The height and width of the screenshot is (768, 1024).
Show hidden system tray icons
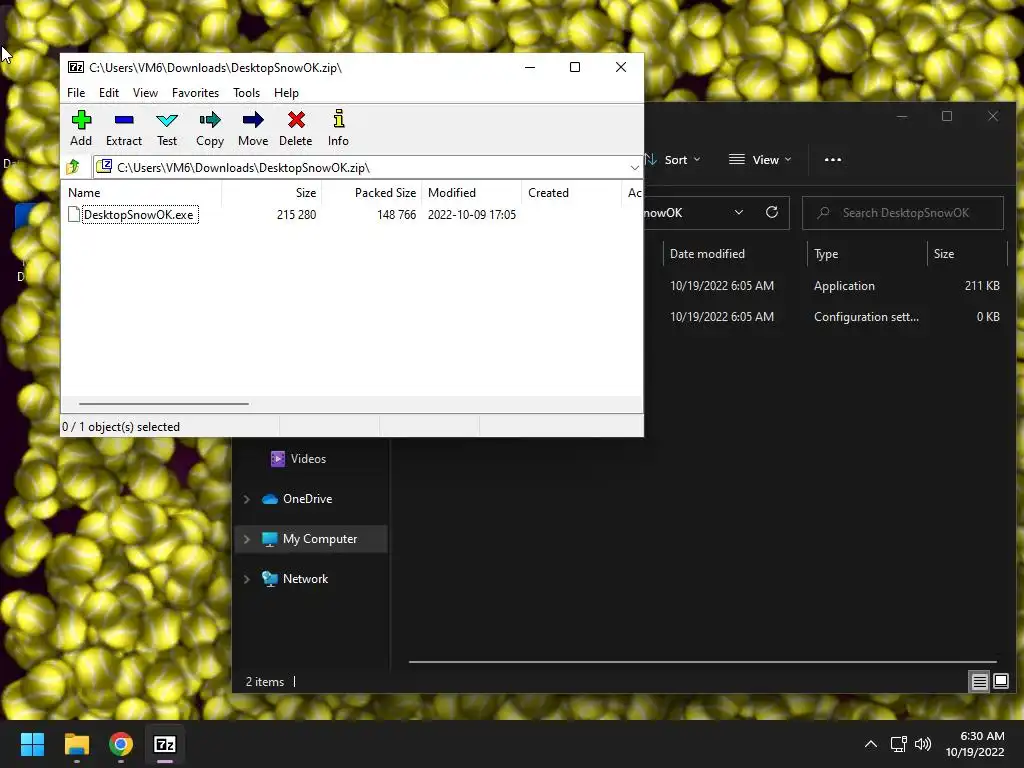[x=871, y=744]
